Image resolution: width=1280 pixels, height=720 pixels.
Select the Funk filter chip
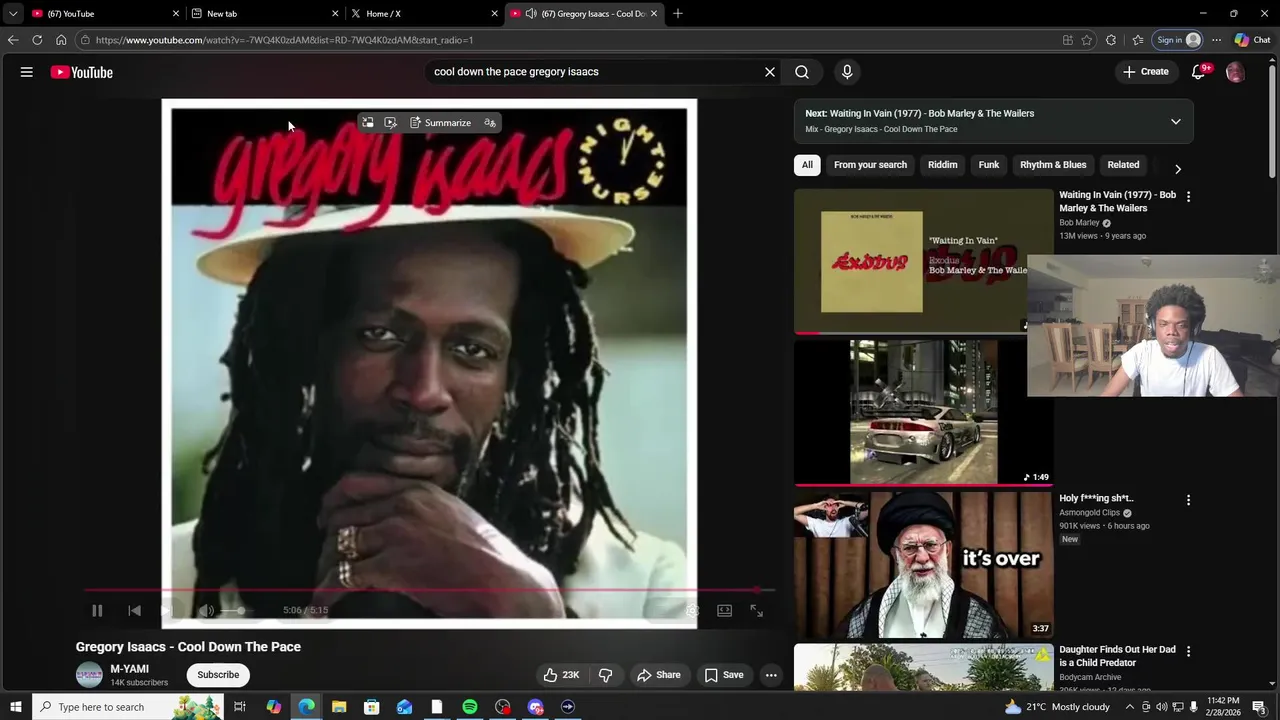pos(989,165)
